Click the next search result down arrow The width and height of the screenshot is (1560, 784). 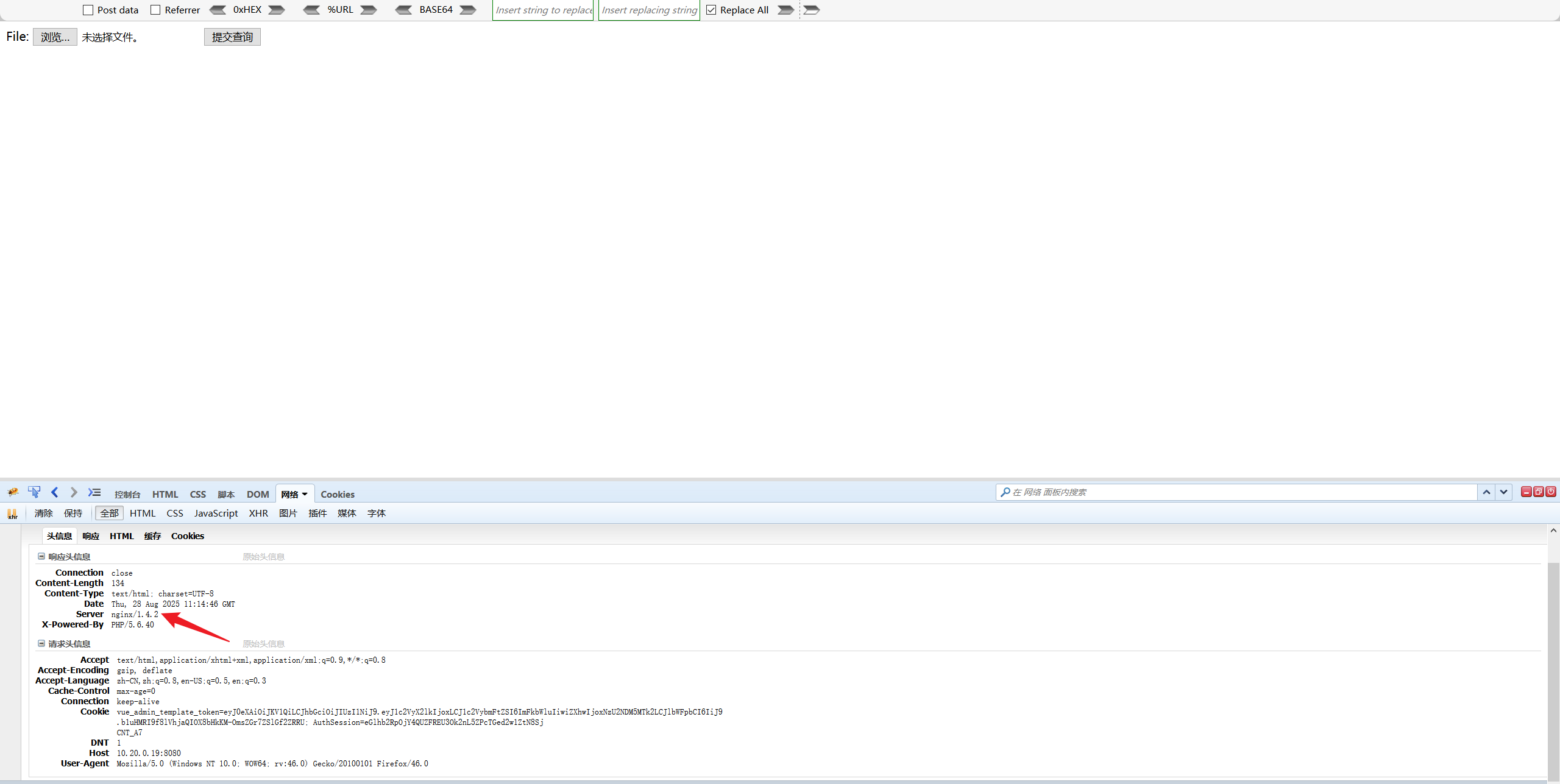click(1504, 492)
